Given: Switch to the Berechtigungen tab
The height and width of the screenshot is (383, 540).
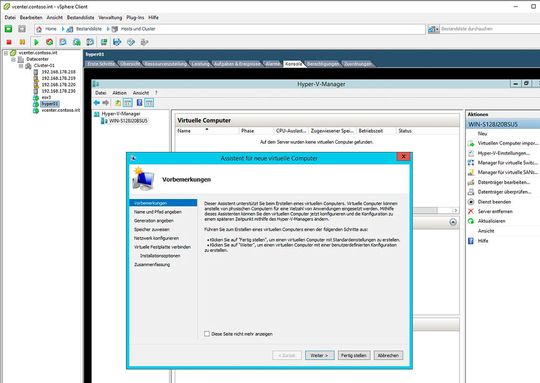Looking at the screenshot, I should click(323, 64).
